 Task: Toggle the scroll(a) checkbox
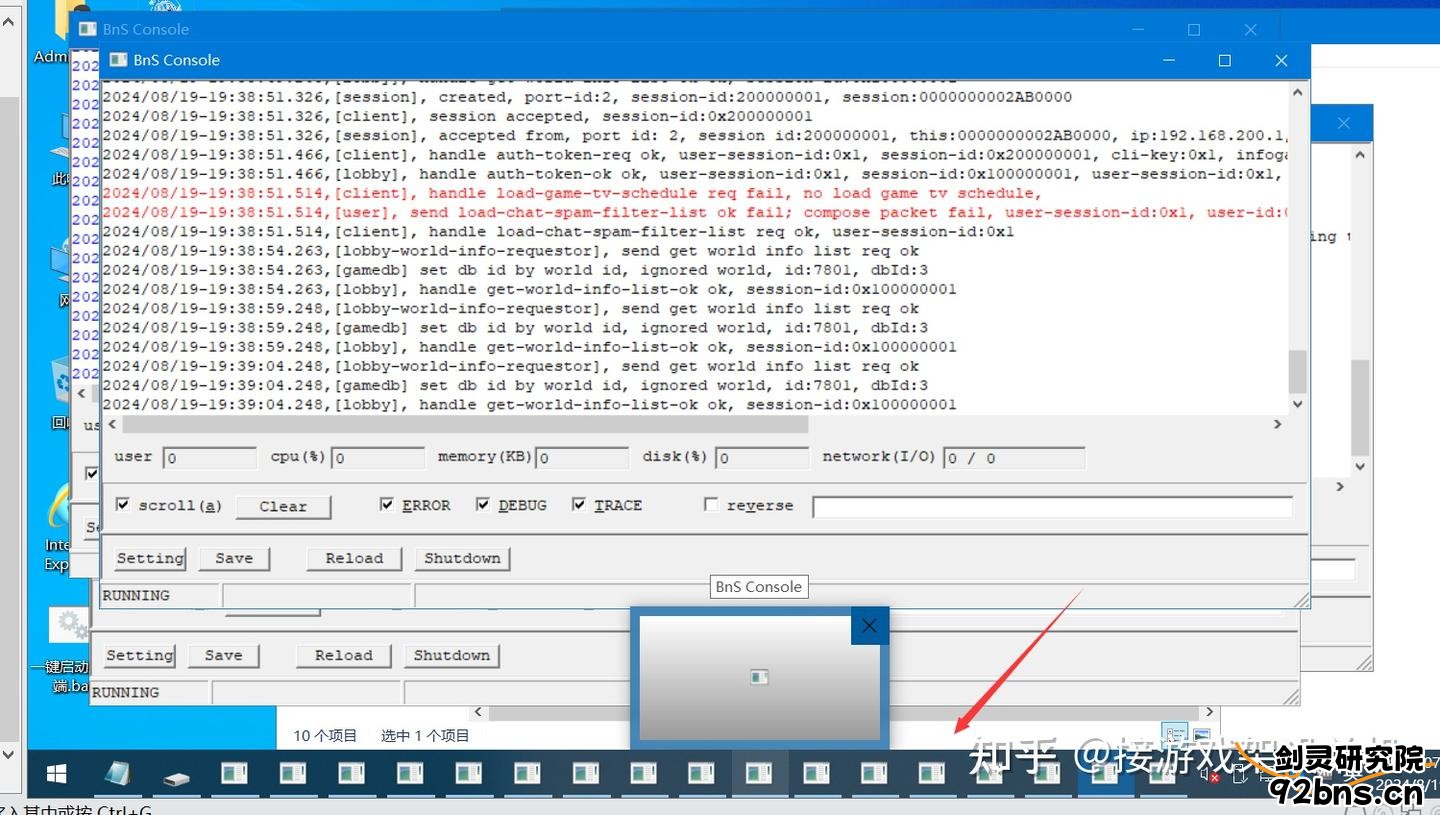pyautogui.click(x=122, y=505)
